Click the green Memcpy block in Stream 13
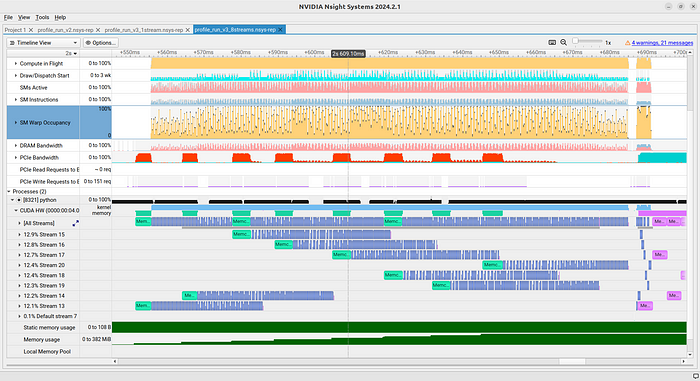 click(x=143, y=306)
